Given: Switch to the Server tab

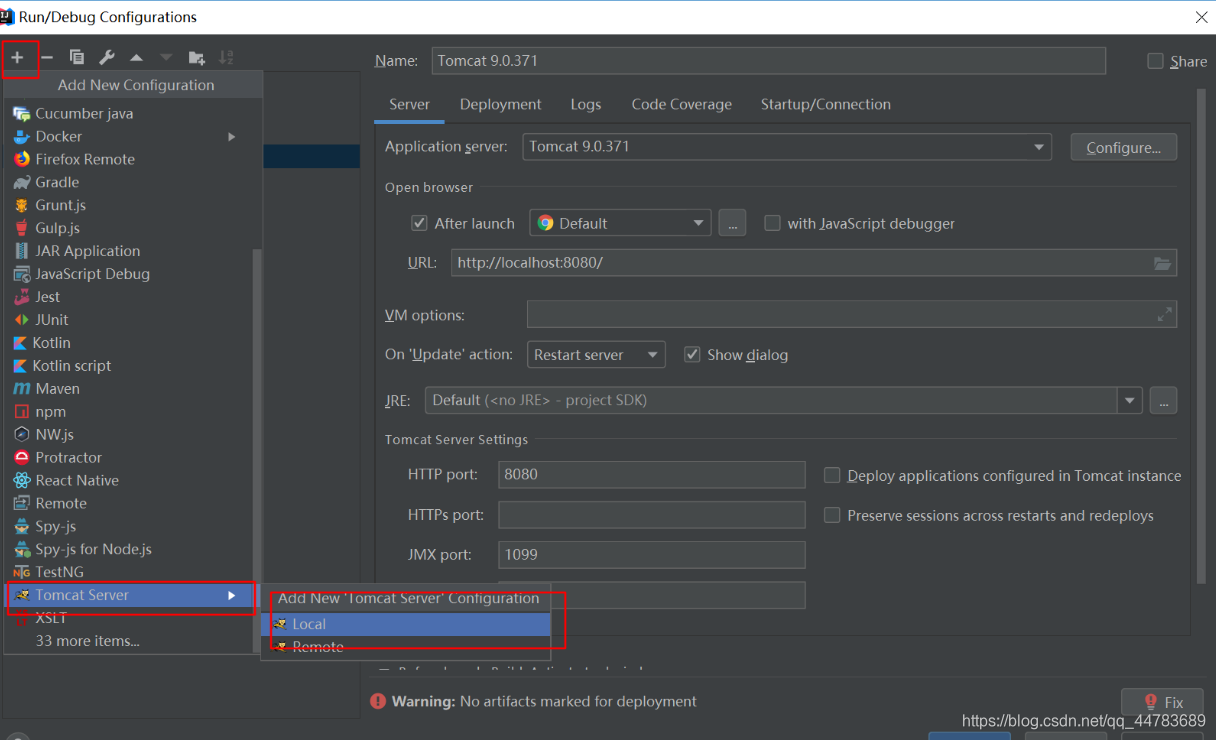Looking at the screenshot, I should coord(409,104).
